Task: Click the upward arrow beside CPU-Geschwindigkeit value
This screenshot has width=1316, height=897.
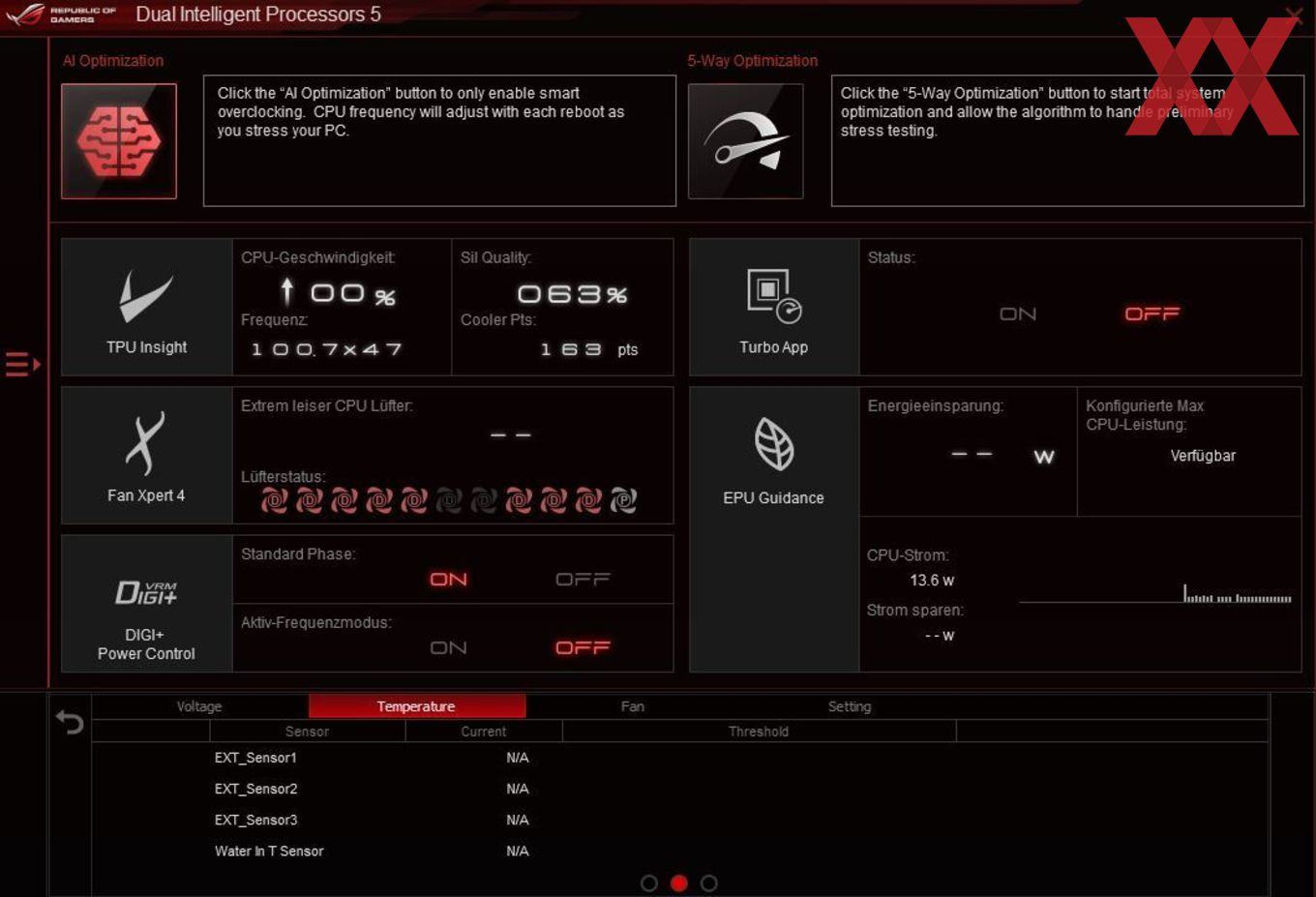Action: click(286, 291)
